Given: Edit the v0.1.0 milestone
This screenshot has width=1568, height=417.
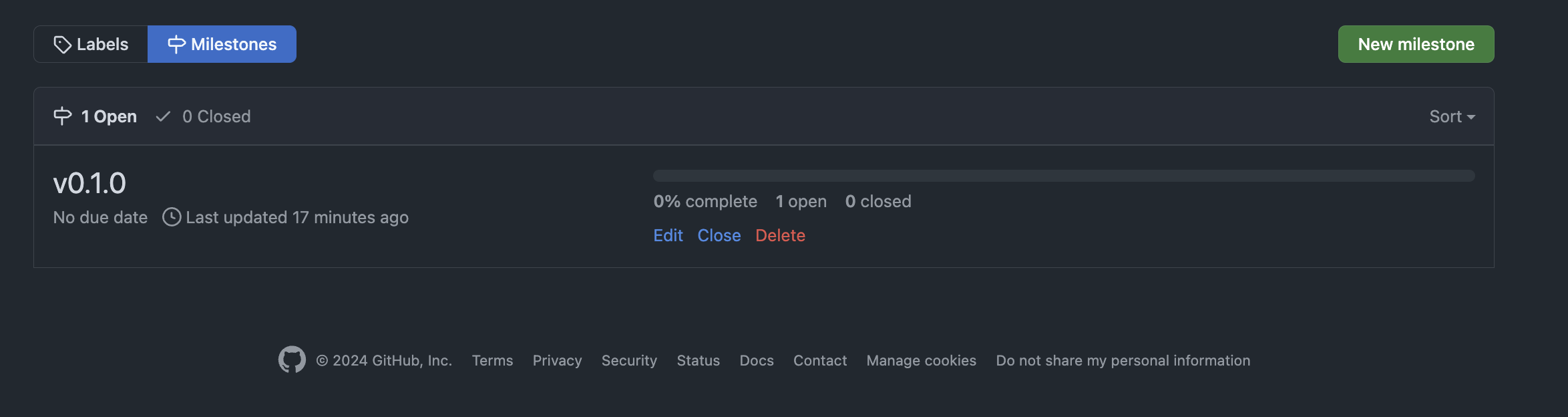Looking at the screenshot, I should pyautogui.click(x=668, y=235).
